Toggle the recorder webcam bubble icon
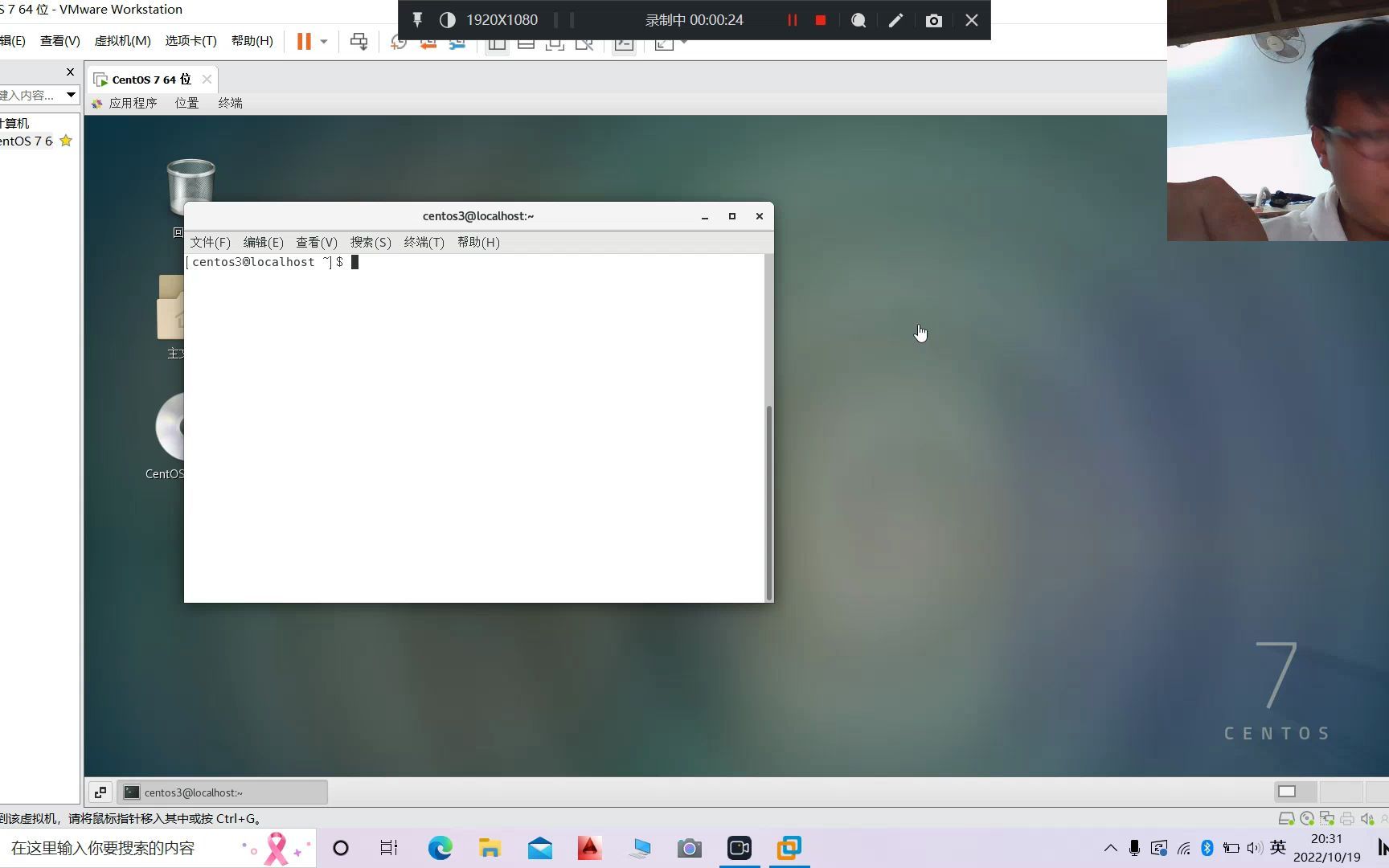1389x868 pixels. (x=858, y=20)
